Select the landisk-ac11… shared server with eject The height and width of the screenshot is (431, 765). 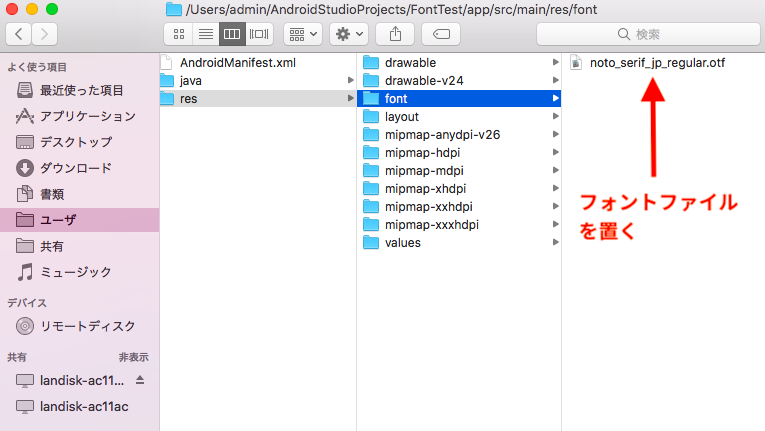[x=82, y=380]
